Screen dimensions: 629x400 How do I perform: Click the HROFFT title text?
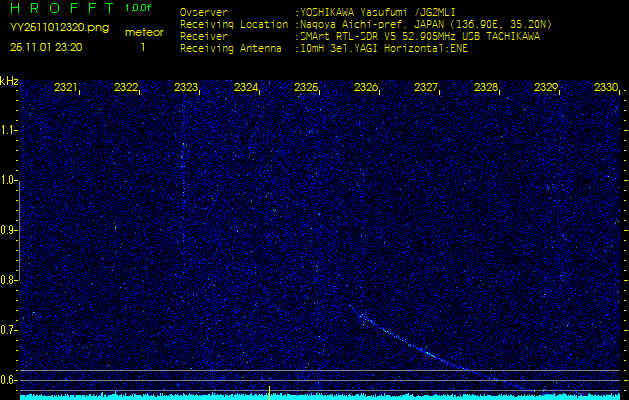(x=60, y=8)
